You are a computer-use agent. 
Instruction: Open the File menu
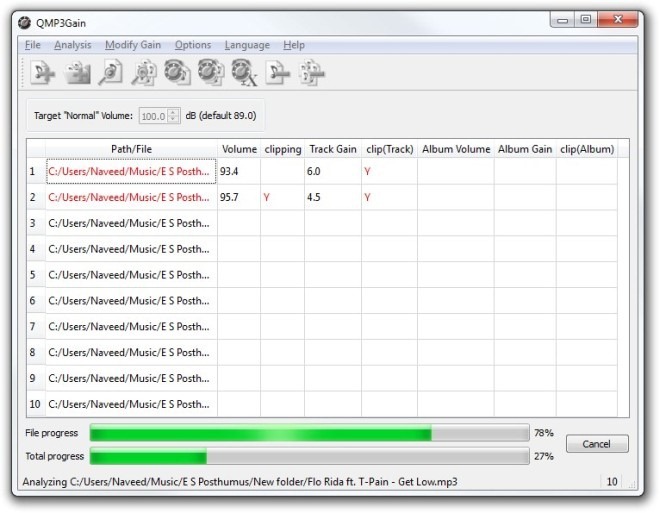(x=32, y=45)
